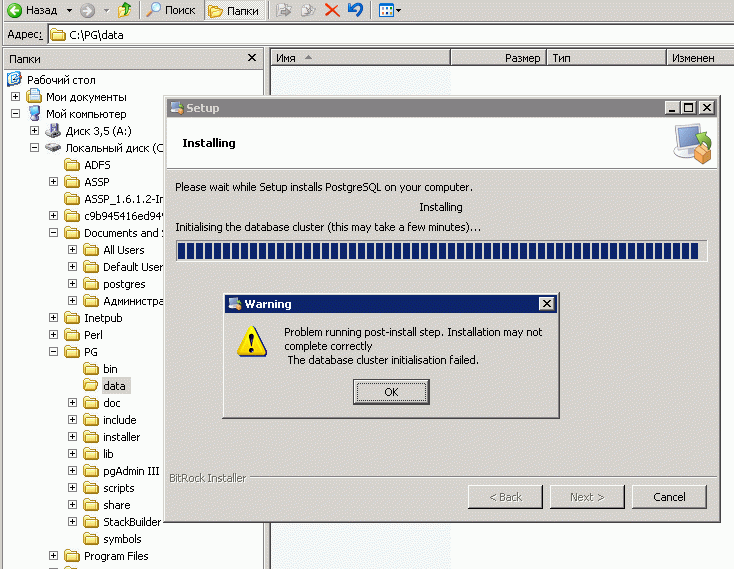Select the installer folder icon

(x=91, y=437)
